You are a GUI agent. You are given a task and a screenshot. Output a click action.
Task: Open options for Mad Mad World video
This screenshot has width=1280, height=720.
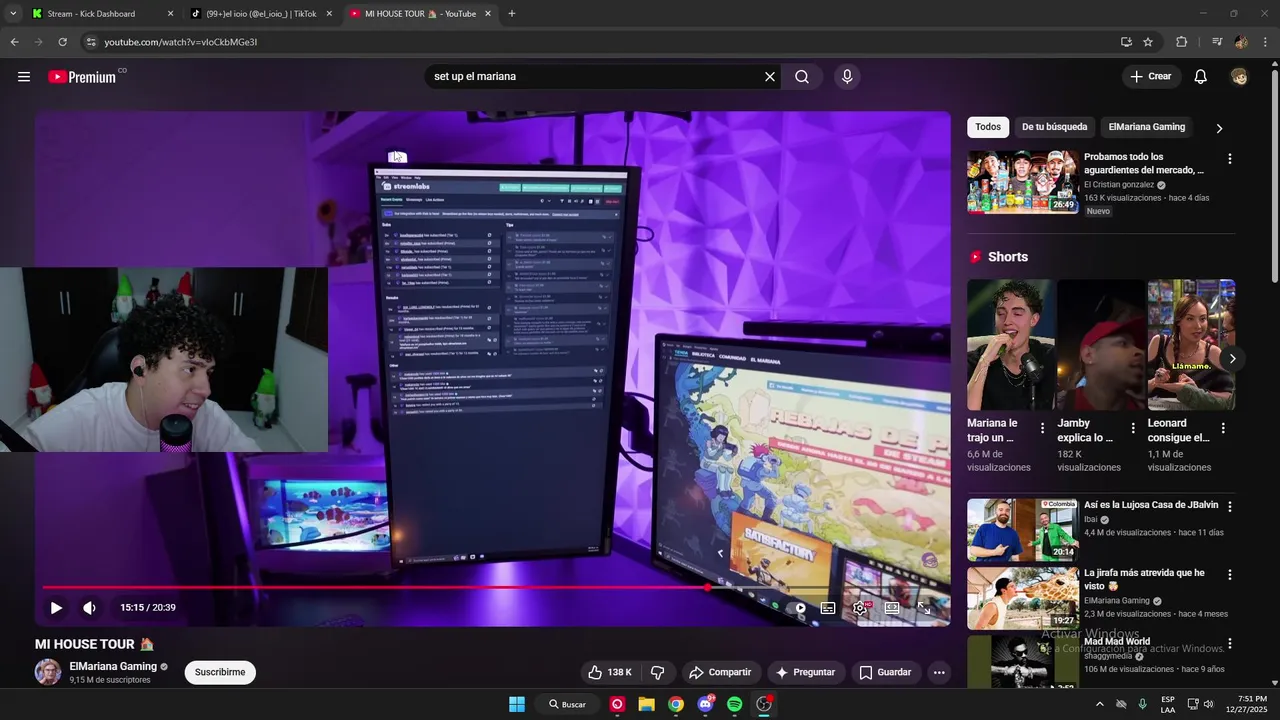click(x=1229, y=643)
